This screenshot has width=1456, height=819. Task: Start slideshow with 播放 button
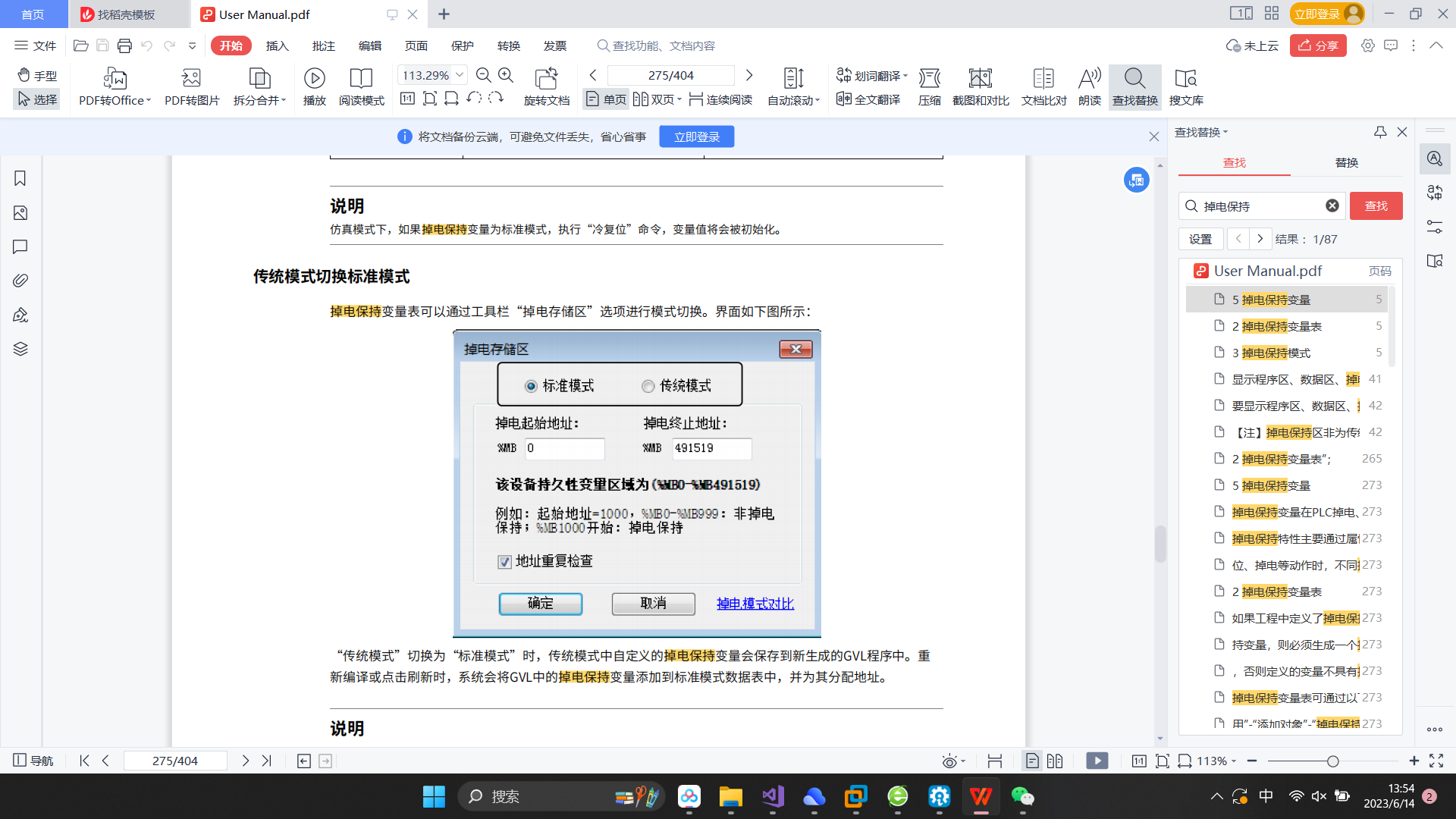point(314,86)
